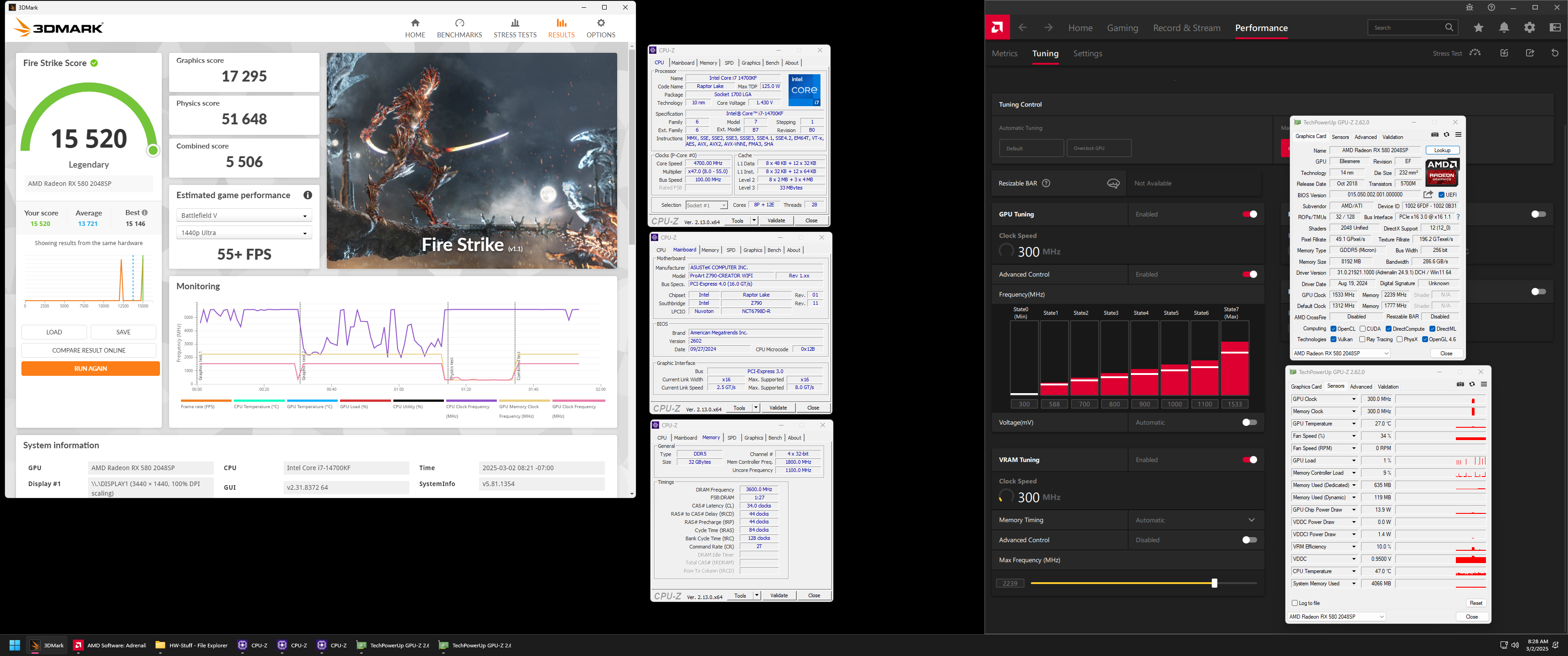The height and width of the screenshot is (656, 1568).
Task: Toggle CUDA checkbox in GPU-Z
Action: tap(1362, 328)
